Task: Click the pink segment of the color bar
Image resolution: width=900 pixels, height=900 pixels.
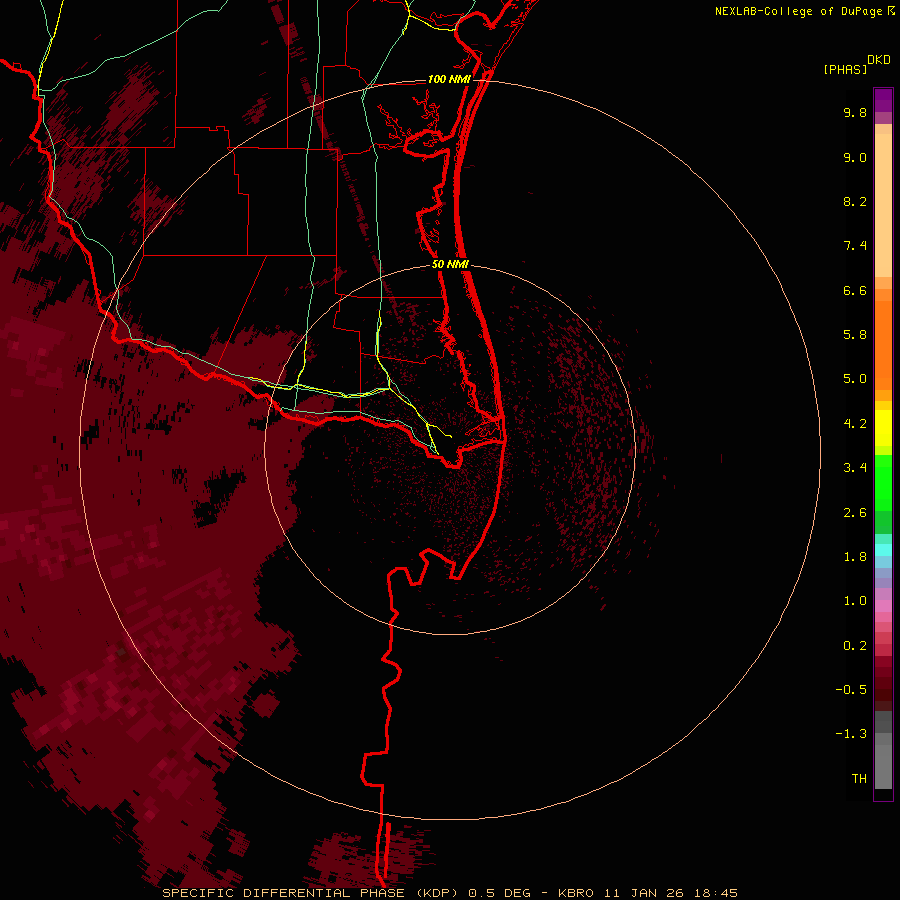Action: [883, 606]
